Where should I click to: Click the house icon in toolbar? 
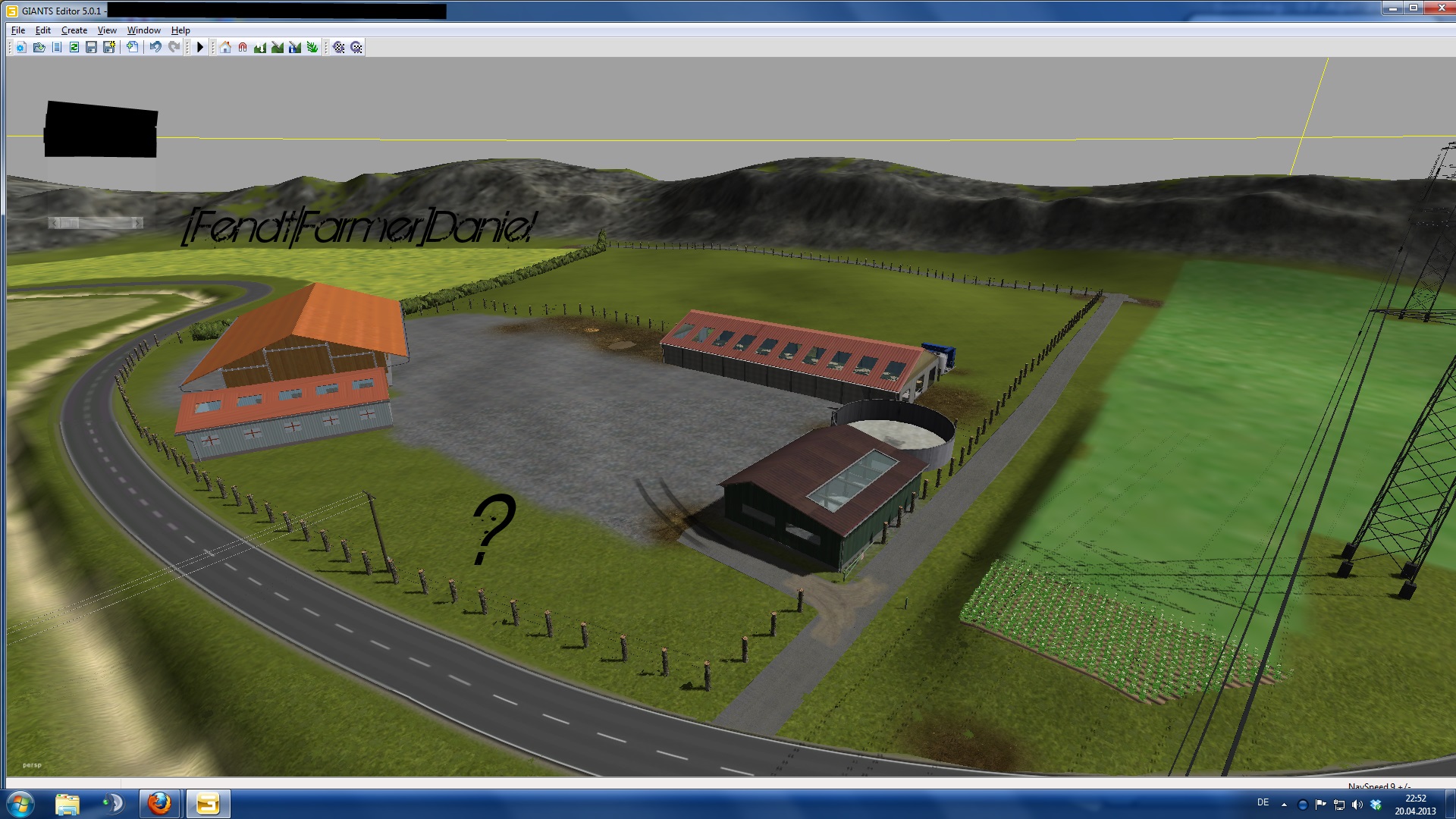coord(225,48)
